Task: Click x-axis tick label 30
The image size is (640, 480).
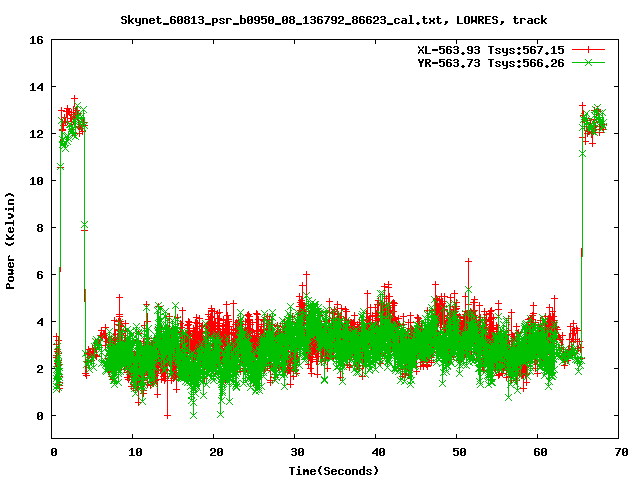Action: pyautogui.click(x=298, y=452)
